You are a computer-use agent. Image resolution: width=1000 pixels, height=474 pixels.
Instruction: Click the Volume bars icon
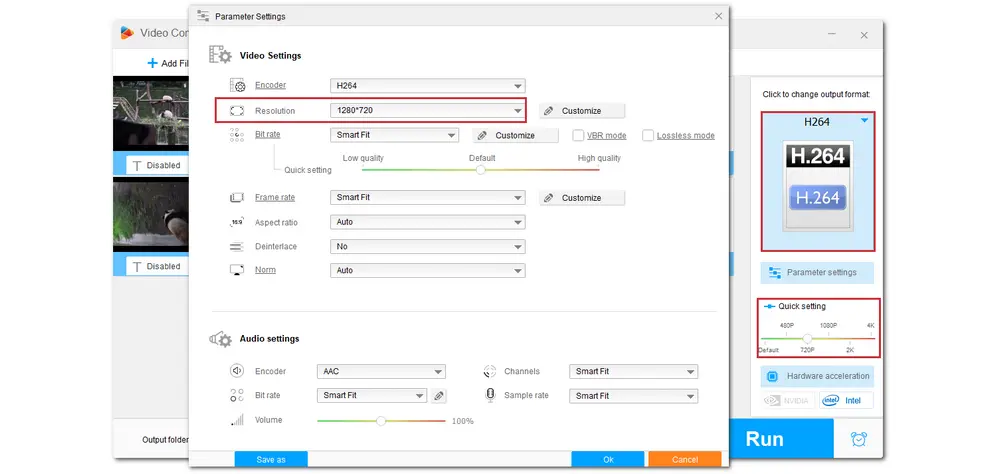(237, 420)
